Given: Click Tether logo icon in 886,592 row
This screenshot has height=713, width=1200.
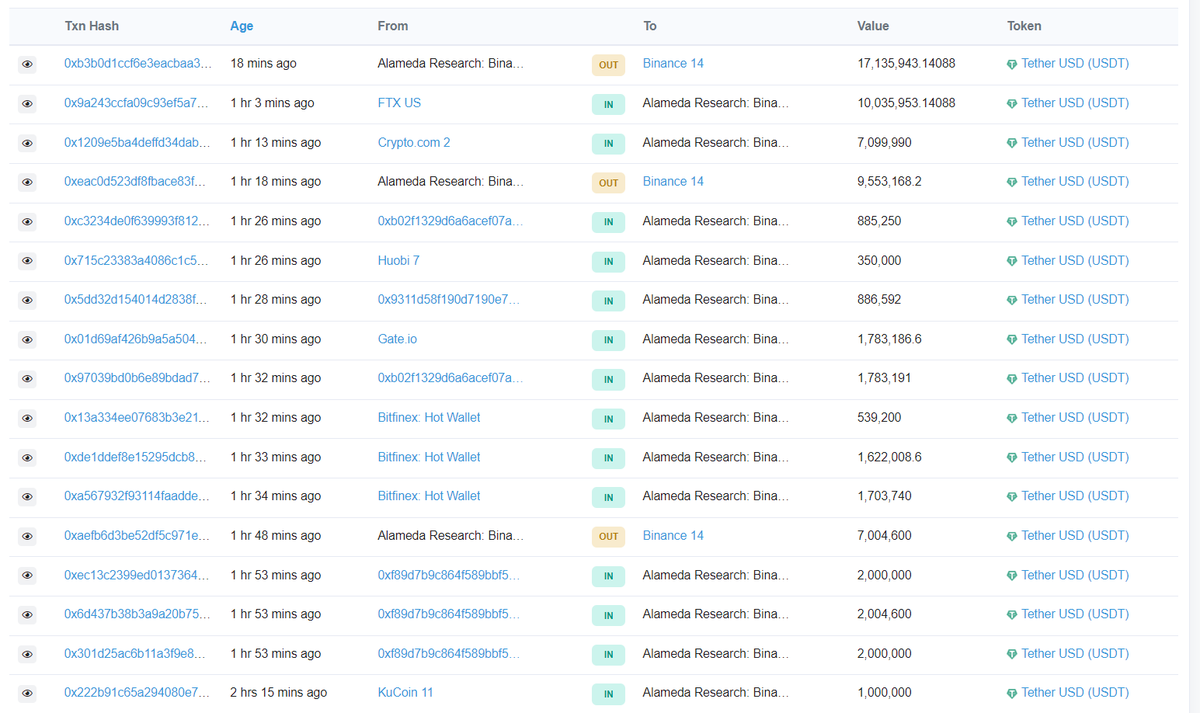Looking at the screenshot, I should (x=1012, y=300).
